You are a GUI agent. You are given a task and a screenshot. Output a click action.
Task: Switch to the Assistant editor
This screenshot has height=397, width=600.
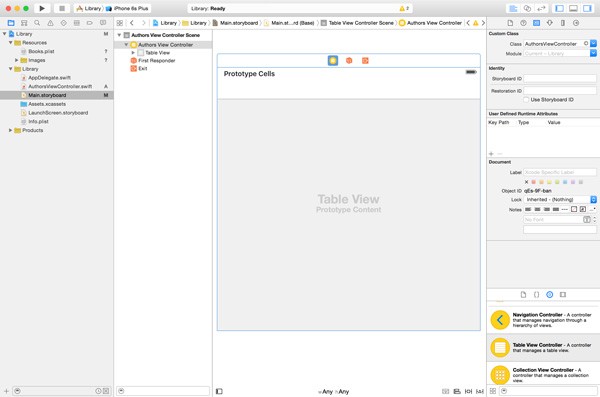(527, 8)
